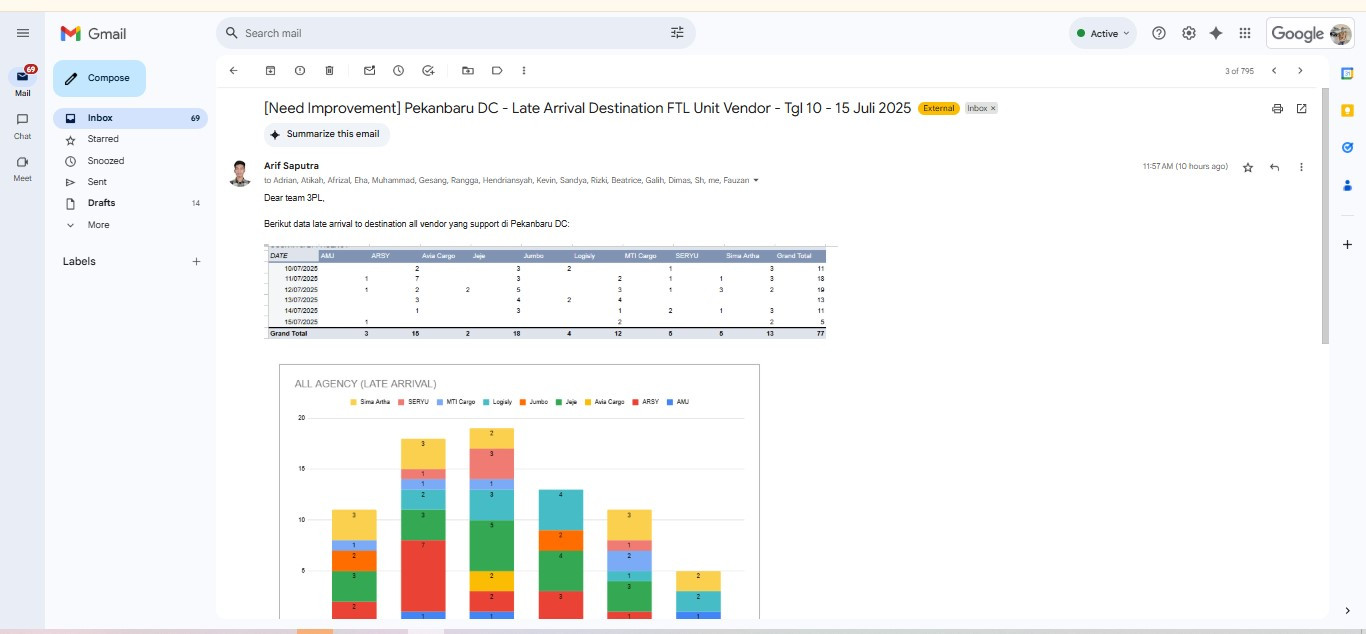
Task: Expand the More folders list
Action: [98, 225]
